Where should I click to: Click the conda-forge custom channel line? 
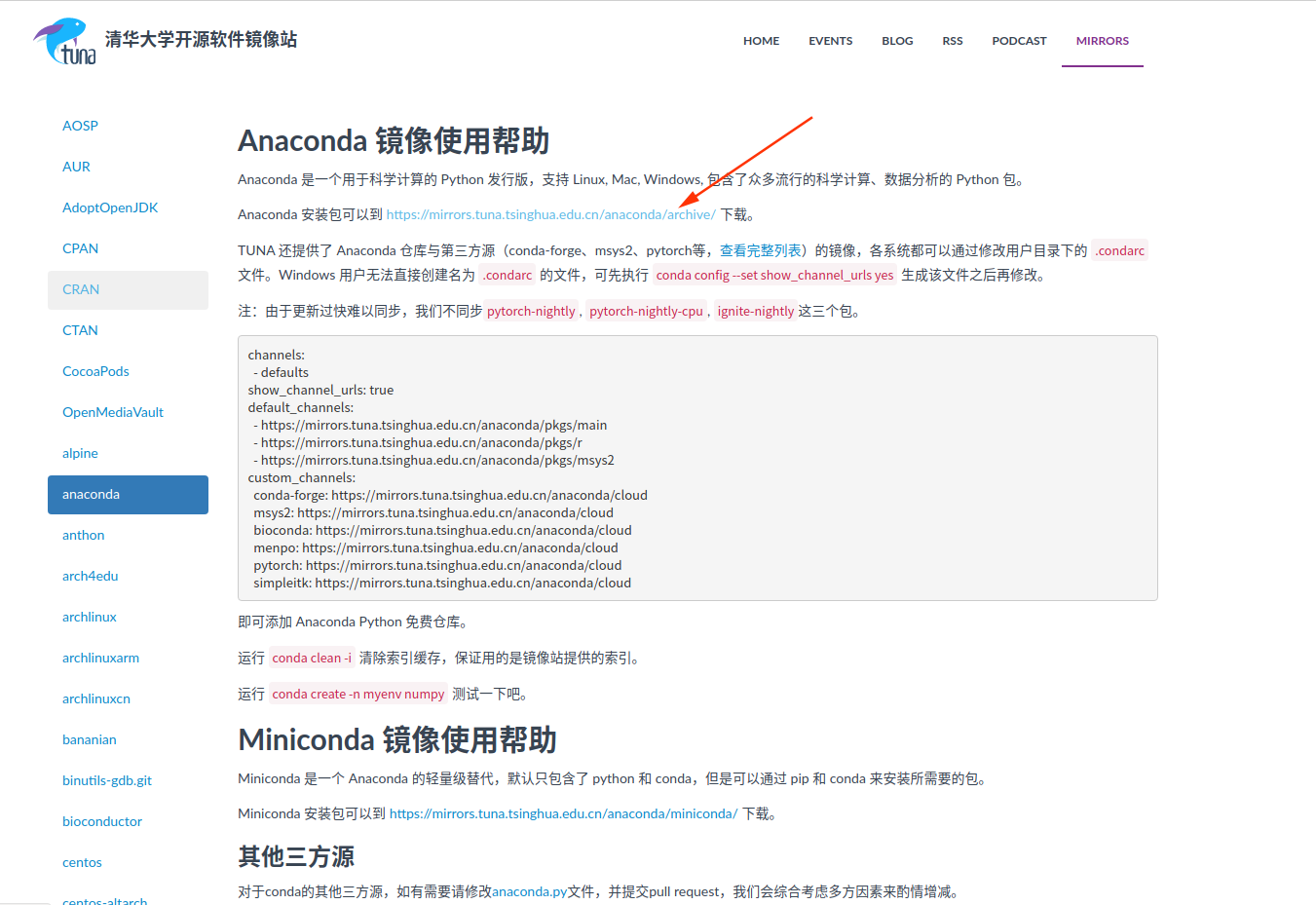coord(450,495)
